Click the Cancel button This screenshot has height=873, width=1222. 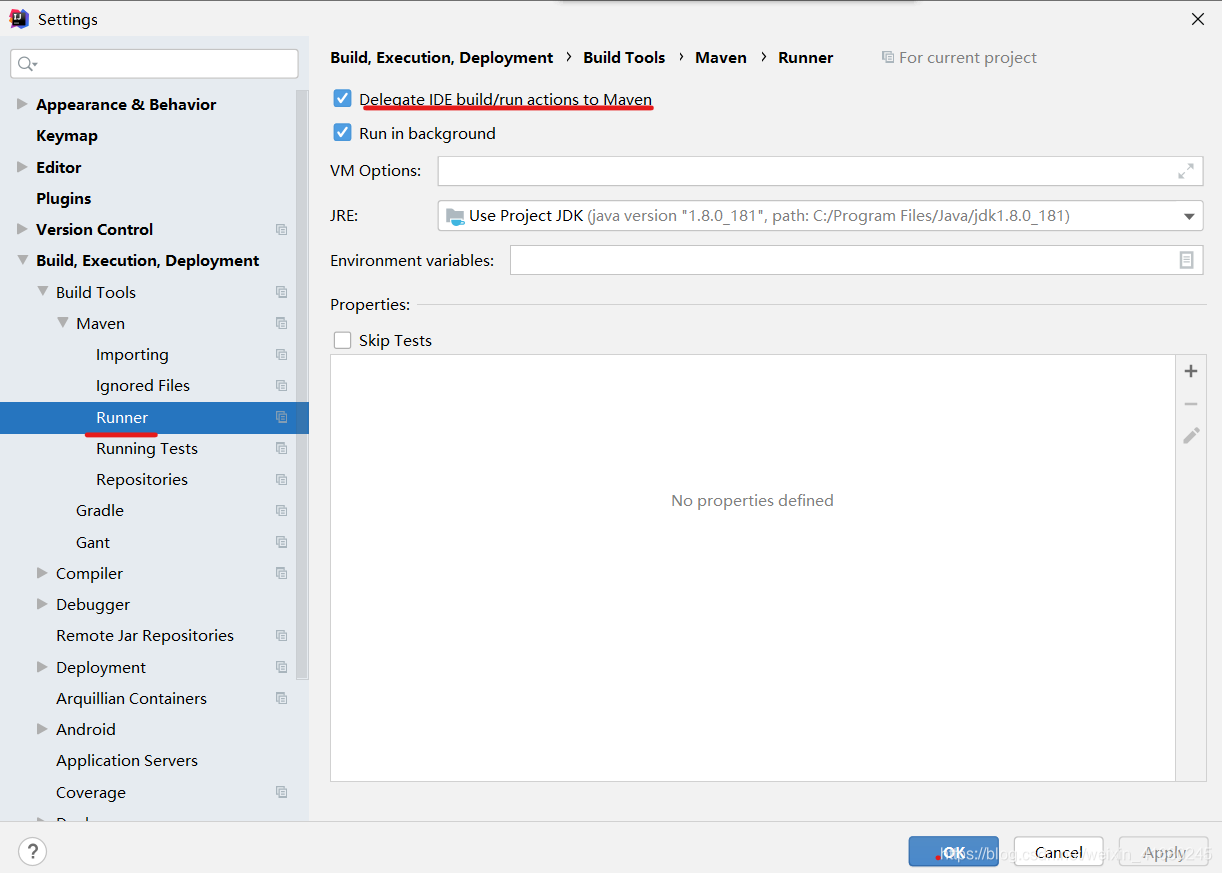tap(1058, 851)
